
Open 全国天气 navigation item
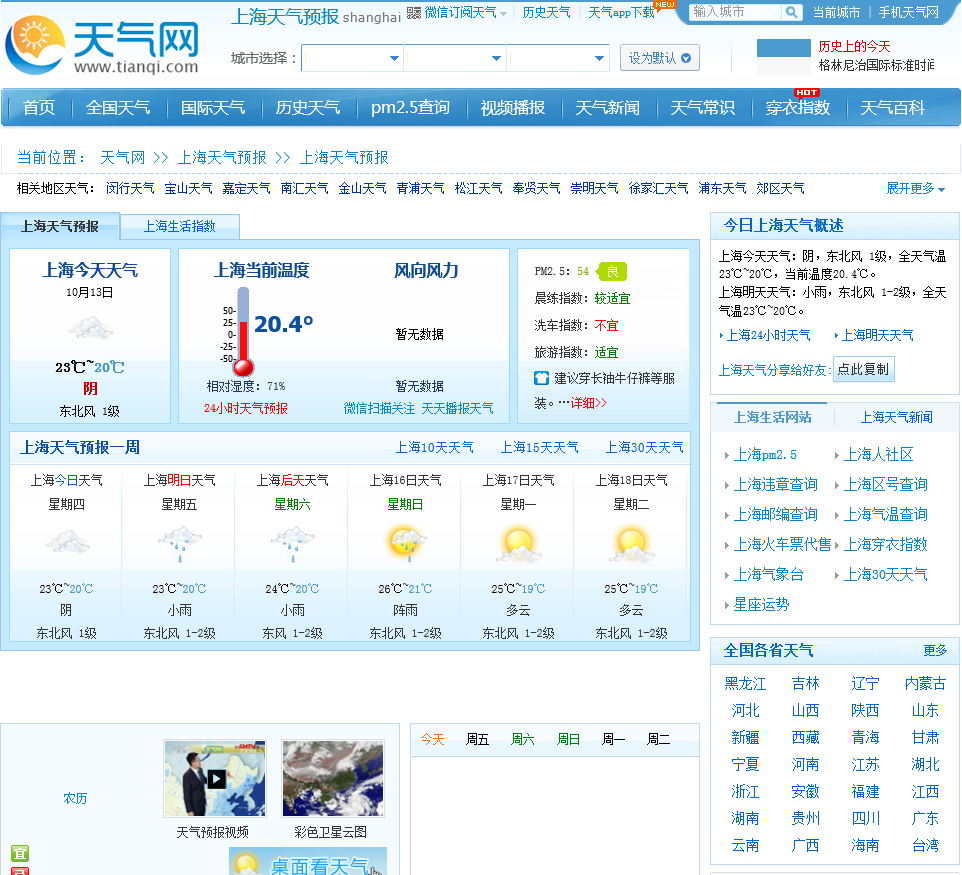118,108
